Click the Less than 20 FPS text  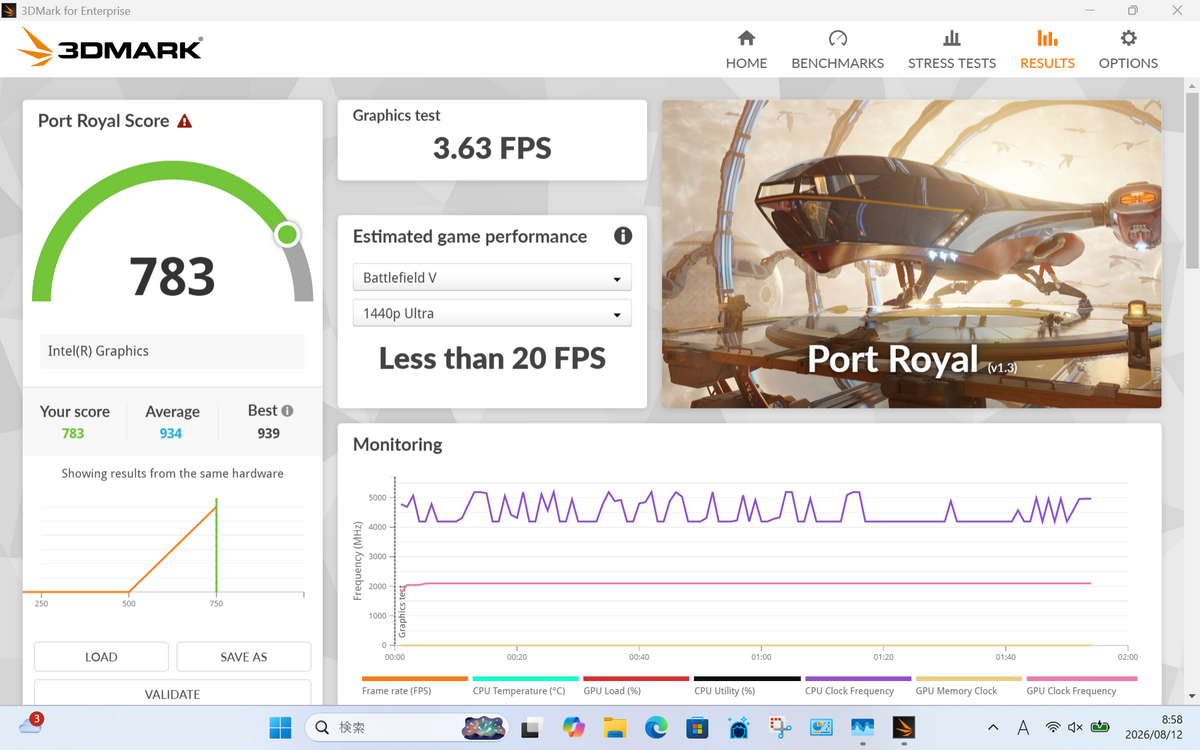coord(492,358)
